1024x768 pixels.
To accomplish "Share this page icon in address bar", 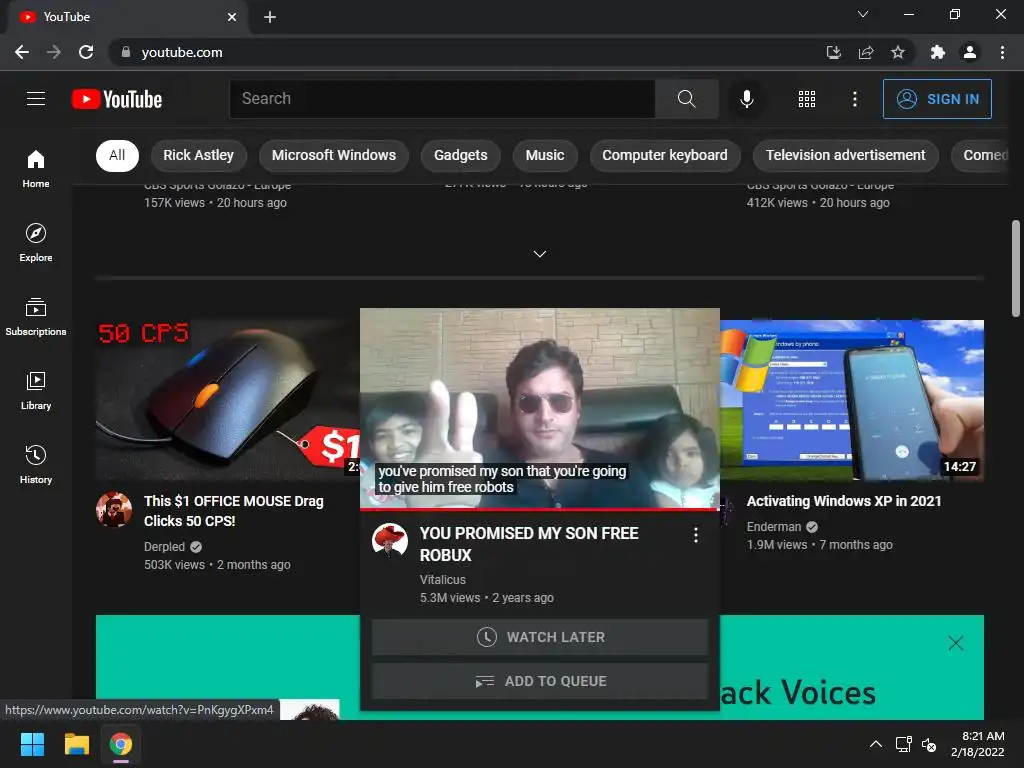I will coord(866,52).
